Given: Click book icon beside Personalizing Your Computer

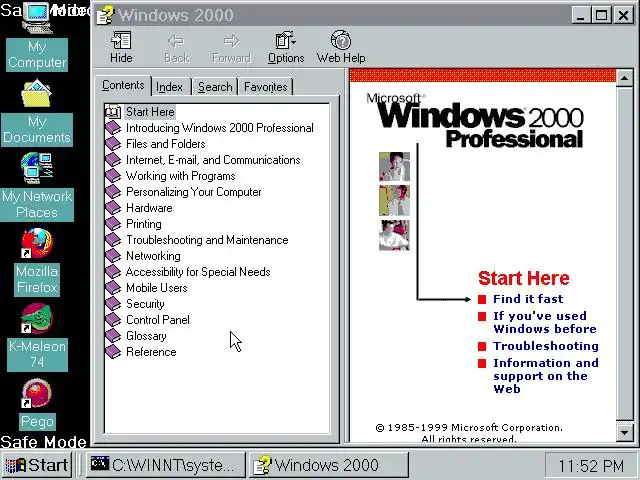Looking at the screenshot, I should (x=113, y=192).
